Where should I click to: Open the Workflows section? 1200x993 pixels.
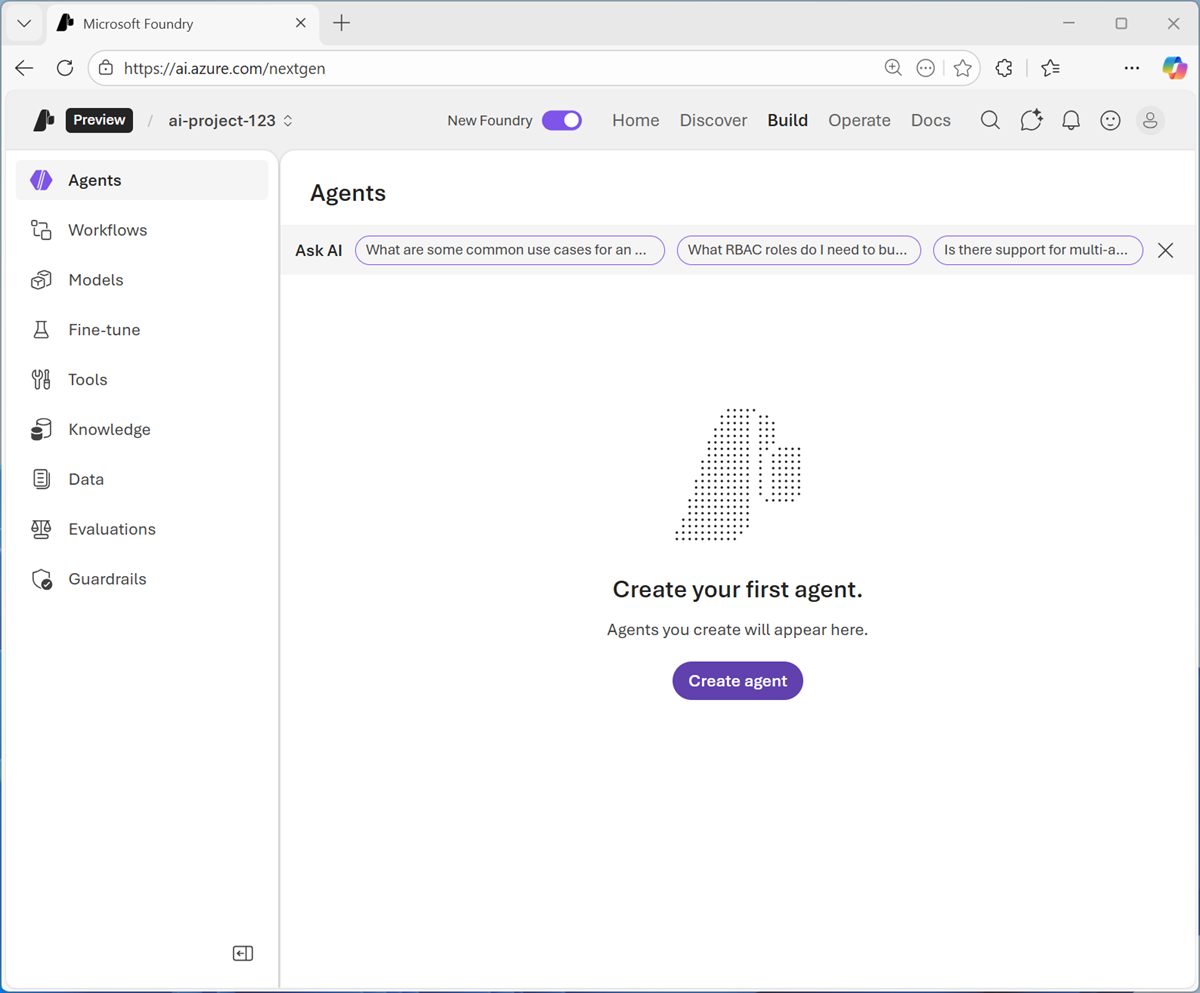tap(107, 230)
